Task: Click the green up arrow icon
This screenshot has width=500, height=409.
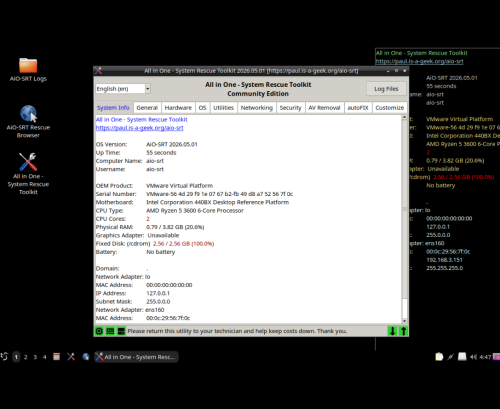Action: 403,331
